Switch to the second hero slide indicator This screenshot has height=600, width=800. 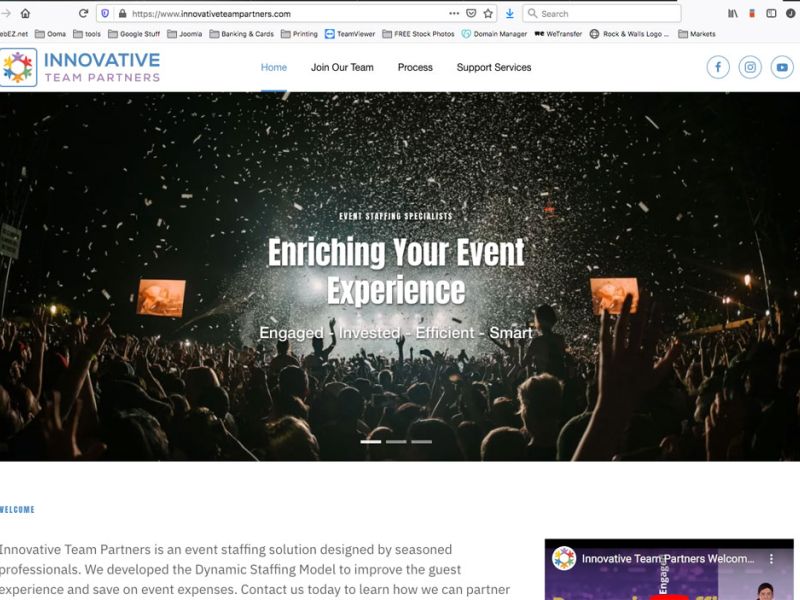(396, 441)
